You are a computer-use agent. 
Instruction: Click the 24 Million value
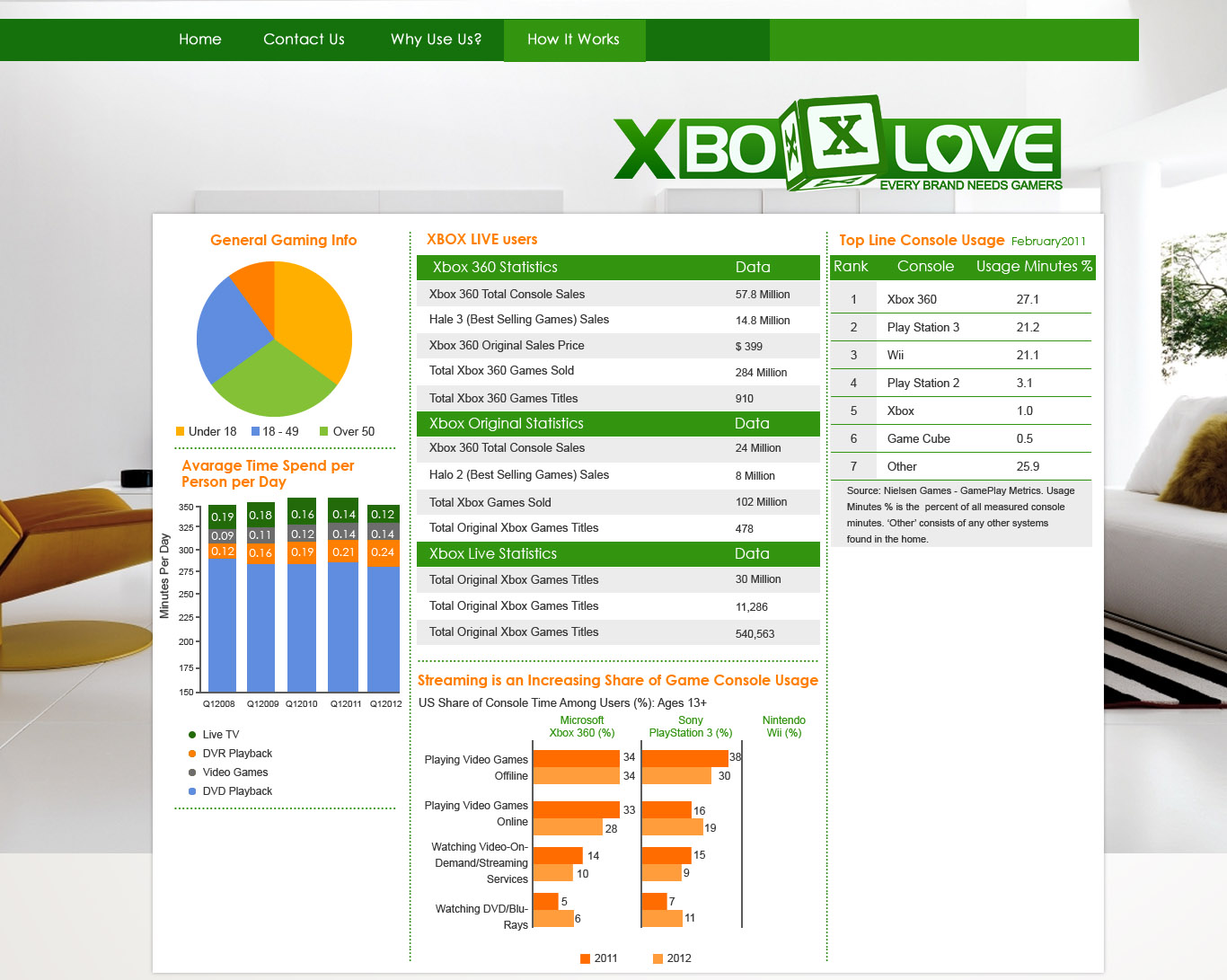[758, 448]
